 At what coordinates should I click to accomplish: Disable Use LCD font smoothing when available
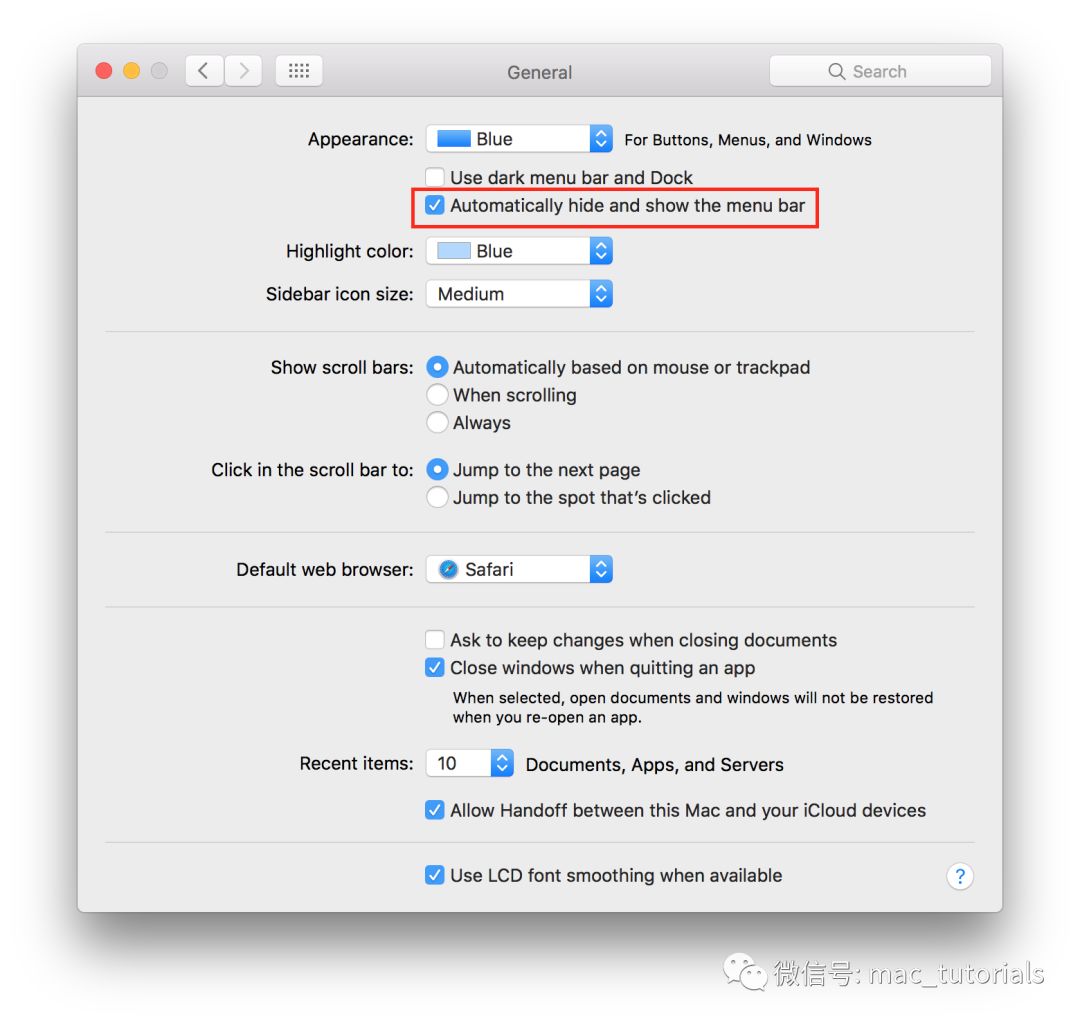coord(435,875)
